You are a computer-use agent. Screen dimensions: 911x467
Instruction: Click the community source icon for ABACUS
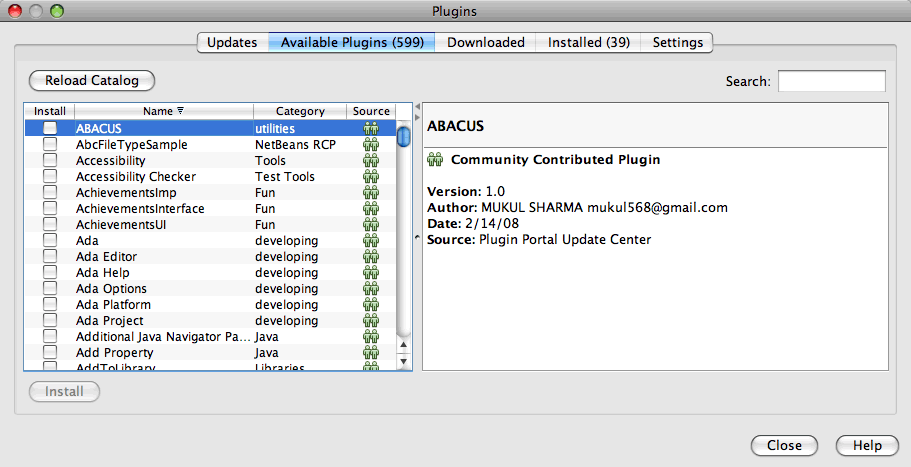[371, 129]
